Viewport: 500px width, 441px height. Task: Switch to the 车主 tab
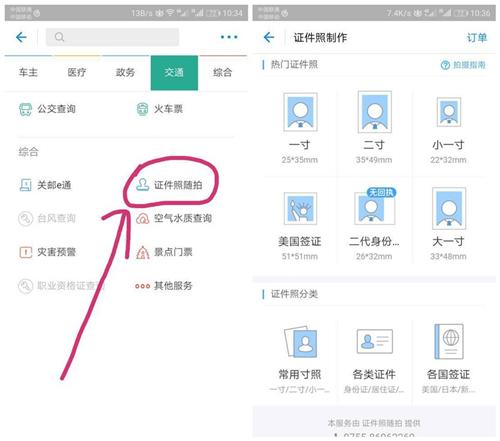pos(28,73)
